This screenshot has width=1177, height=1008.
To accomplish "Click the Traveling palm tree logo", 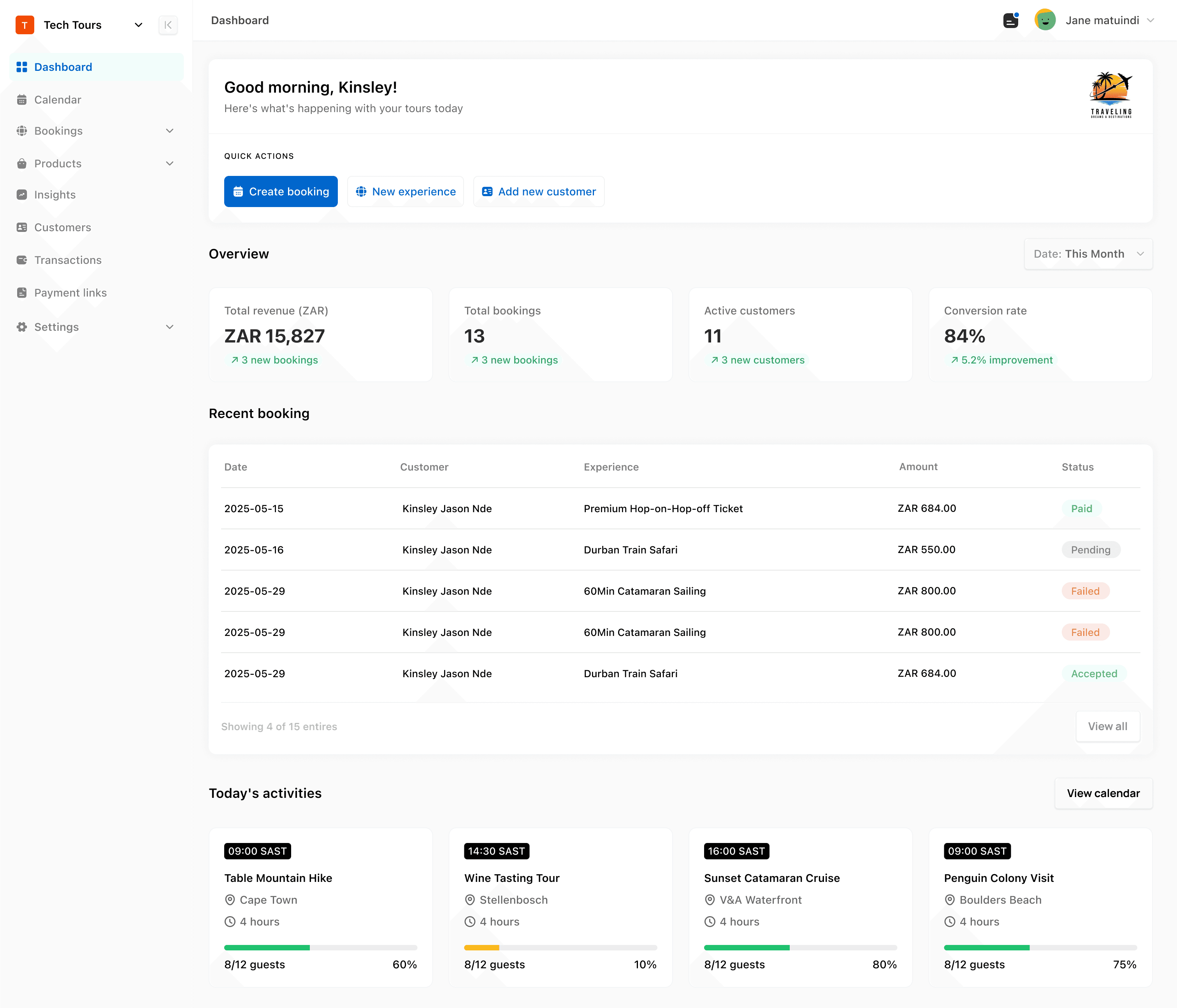I will 1110,95.
